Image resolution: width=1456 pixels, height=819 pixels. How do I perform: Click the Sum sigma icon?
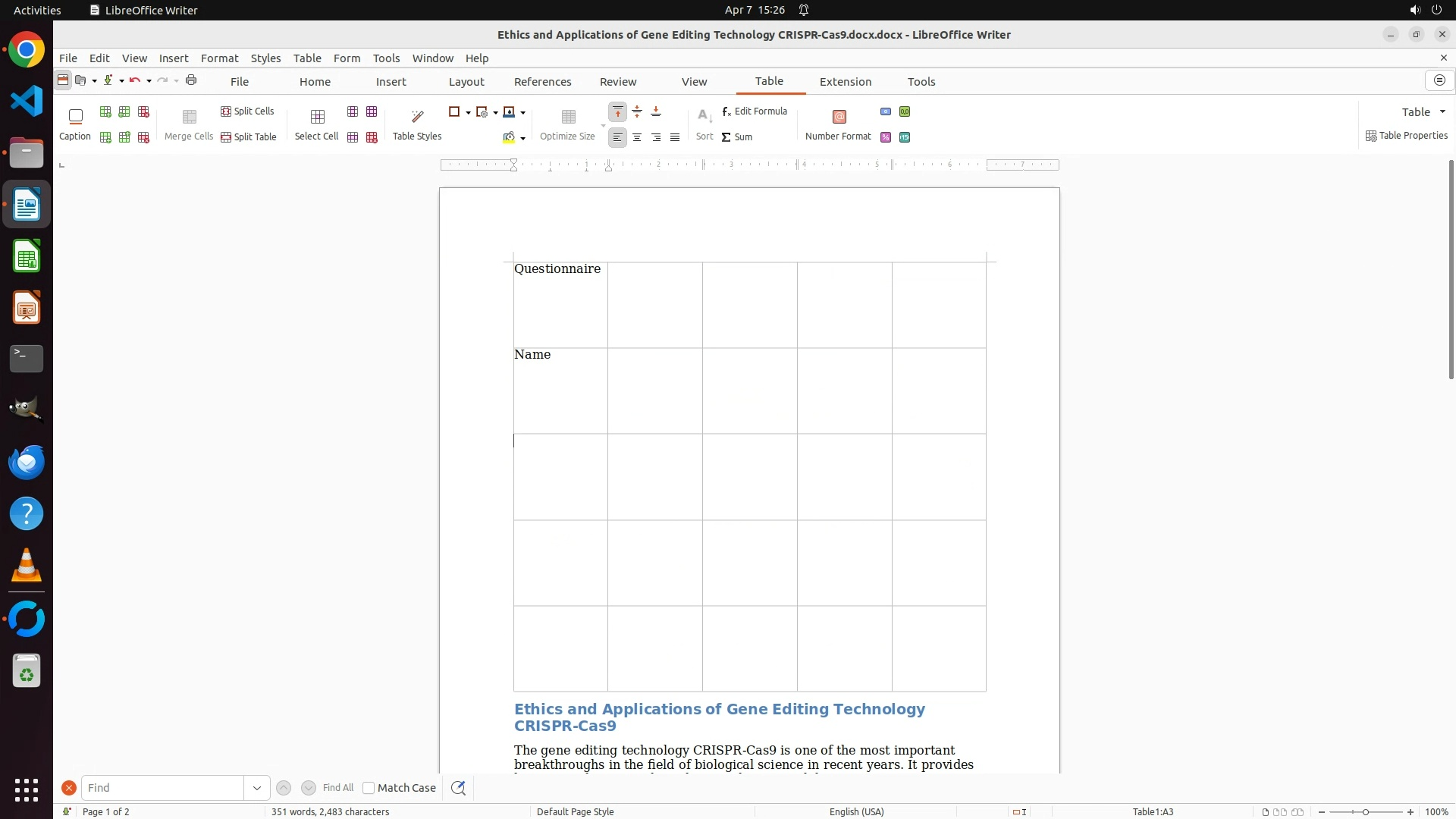(726, 137)
